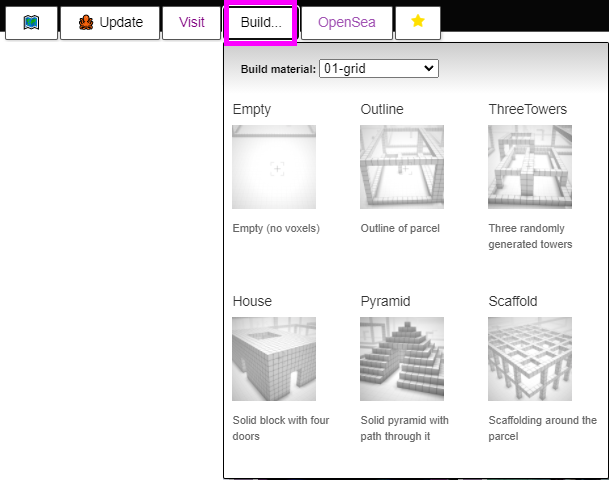
Task: Expand the Build material dropdown
Action: [x=378, y=69]
